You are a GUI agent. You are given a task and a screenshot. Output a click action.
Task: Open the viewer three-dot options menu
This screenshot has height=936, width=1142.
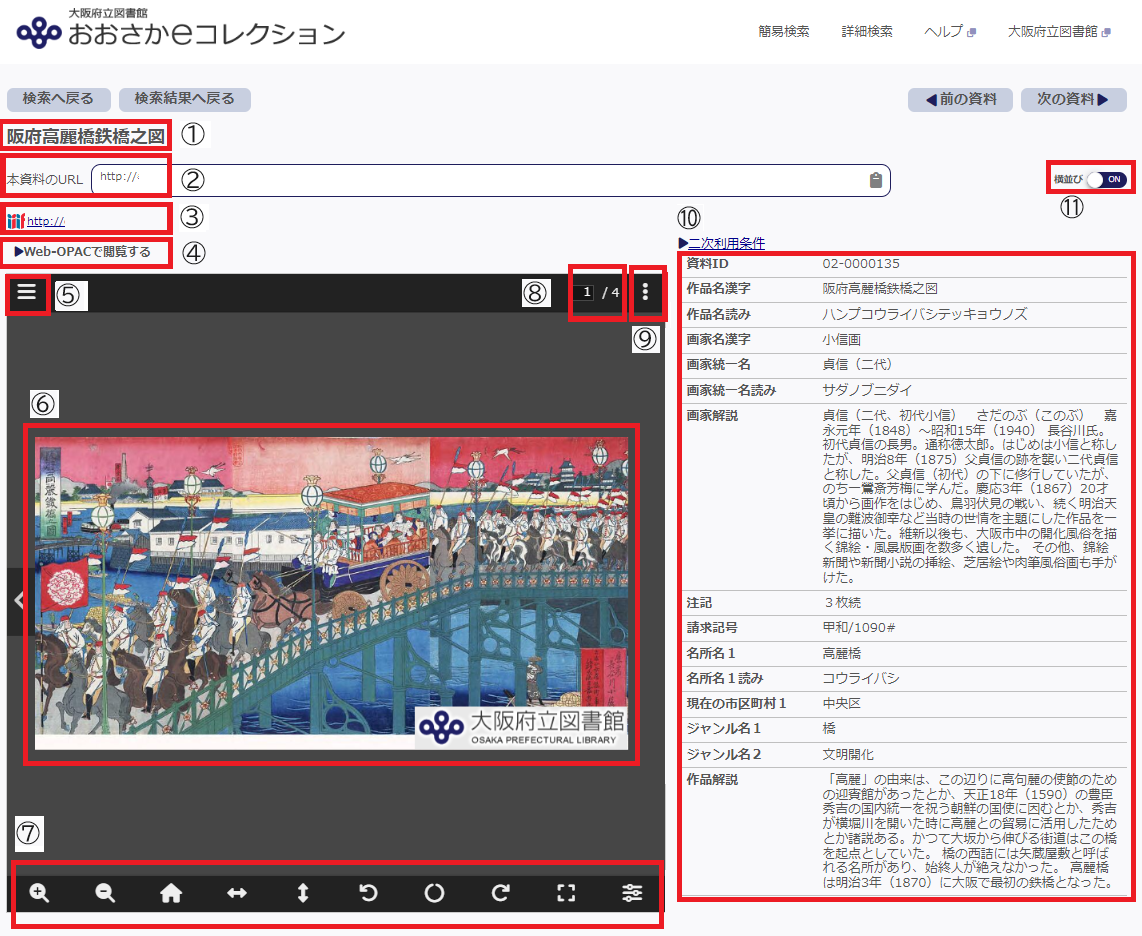(645, 292)
